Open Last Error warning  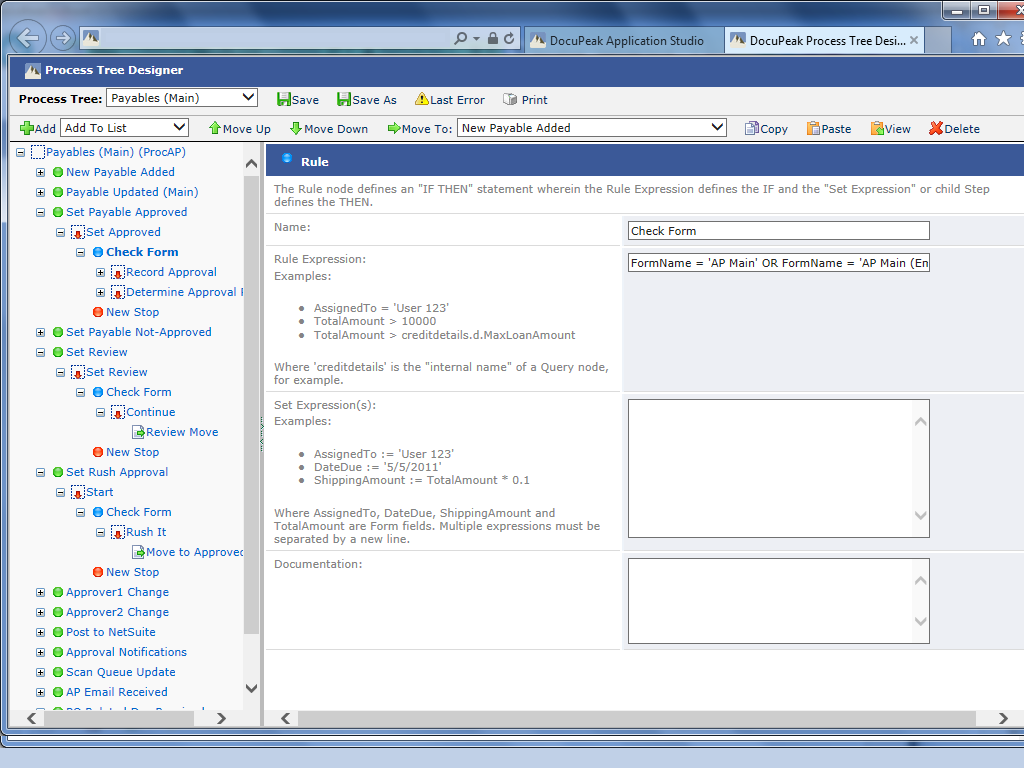pyautogui.click(x=450, y=99)
